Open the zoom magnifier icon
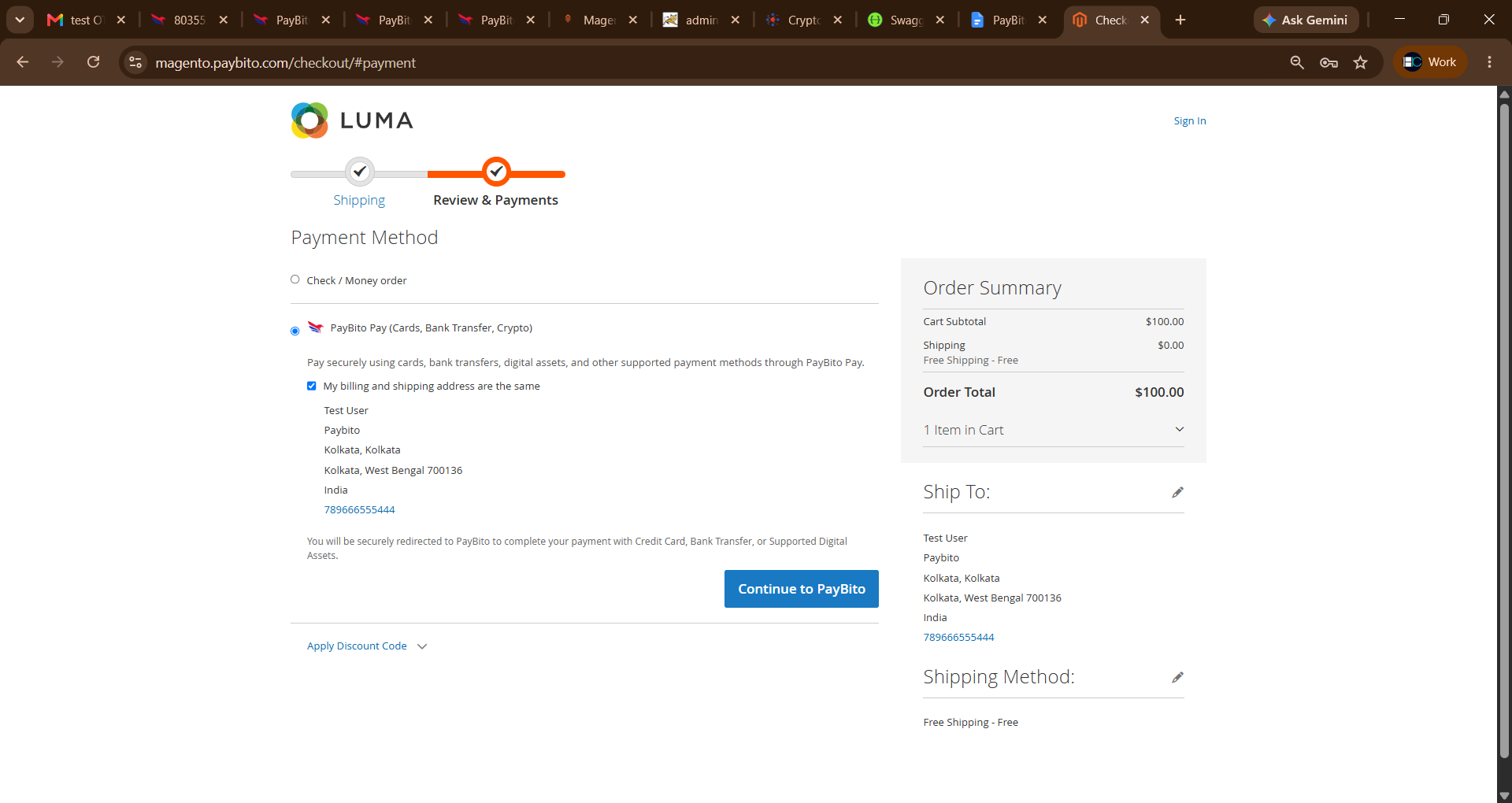The height and width of the screenshot is (803, 1512). [1297, 62]
